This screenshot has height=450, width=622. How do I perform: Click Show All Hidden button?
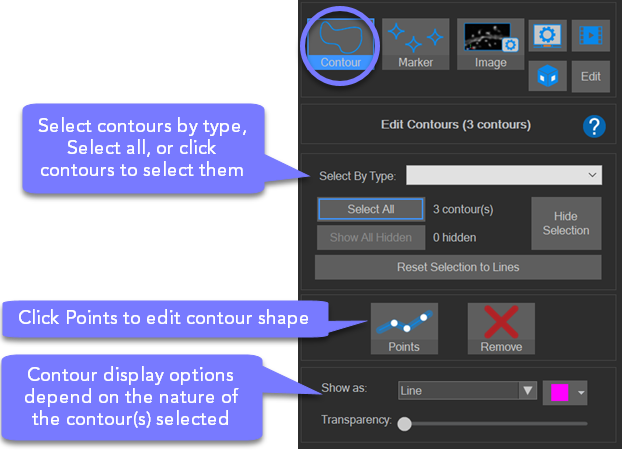pos(370,237)
